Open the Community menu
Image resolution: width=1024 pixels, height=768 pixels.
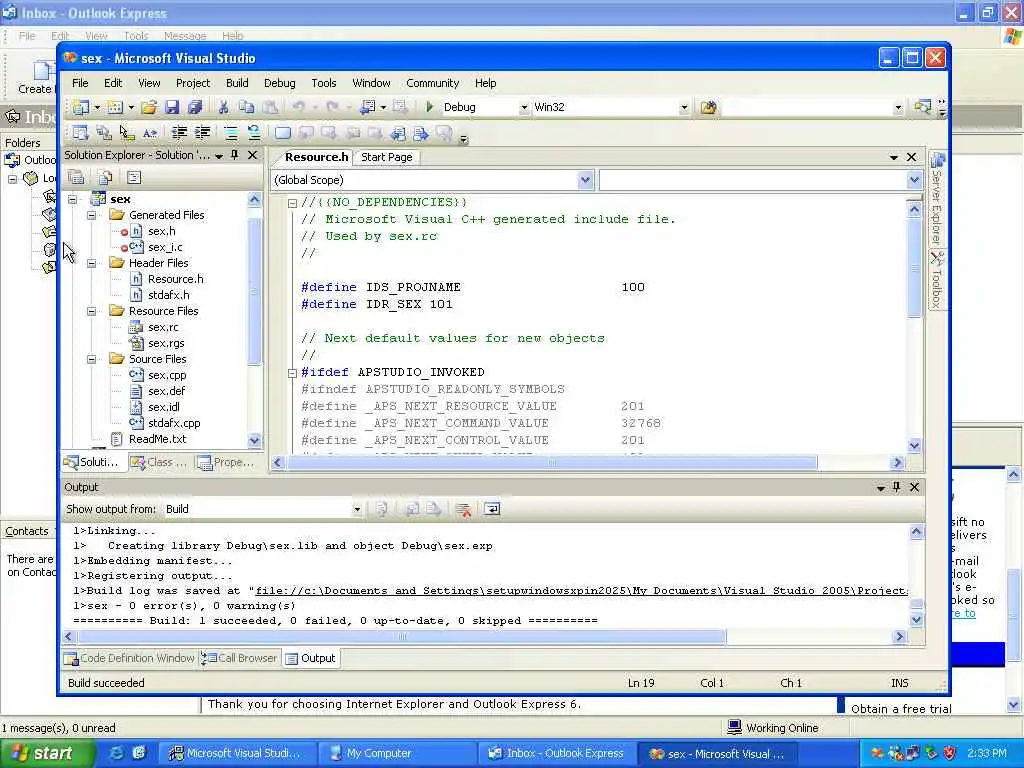click(432, 83)
